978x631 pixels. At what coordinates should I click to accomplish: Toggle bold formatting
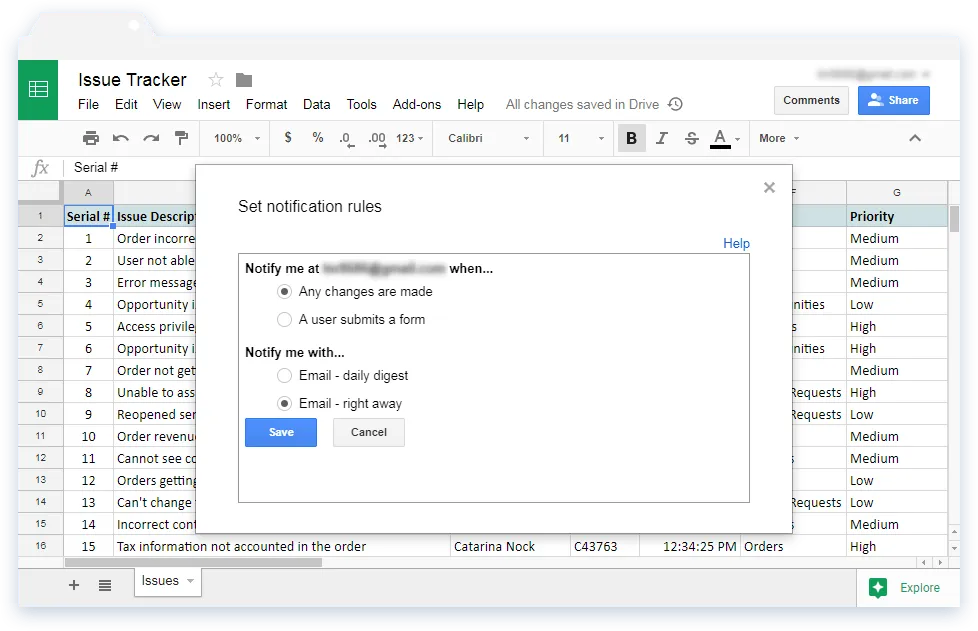(x=631, y=138)
